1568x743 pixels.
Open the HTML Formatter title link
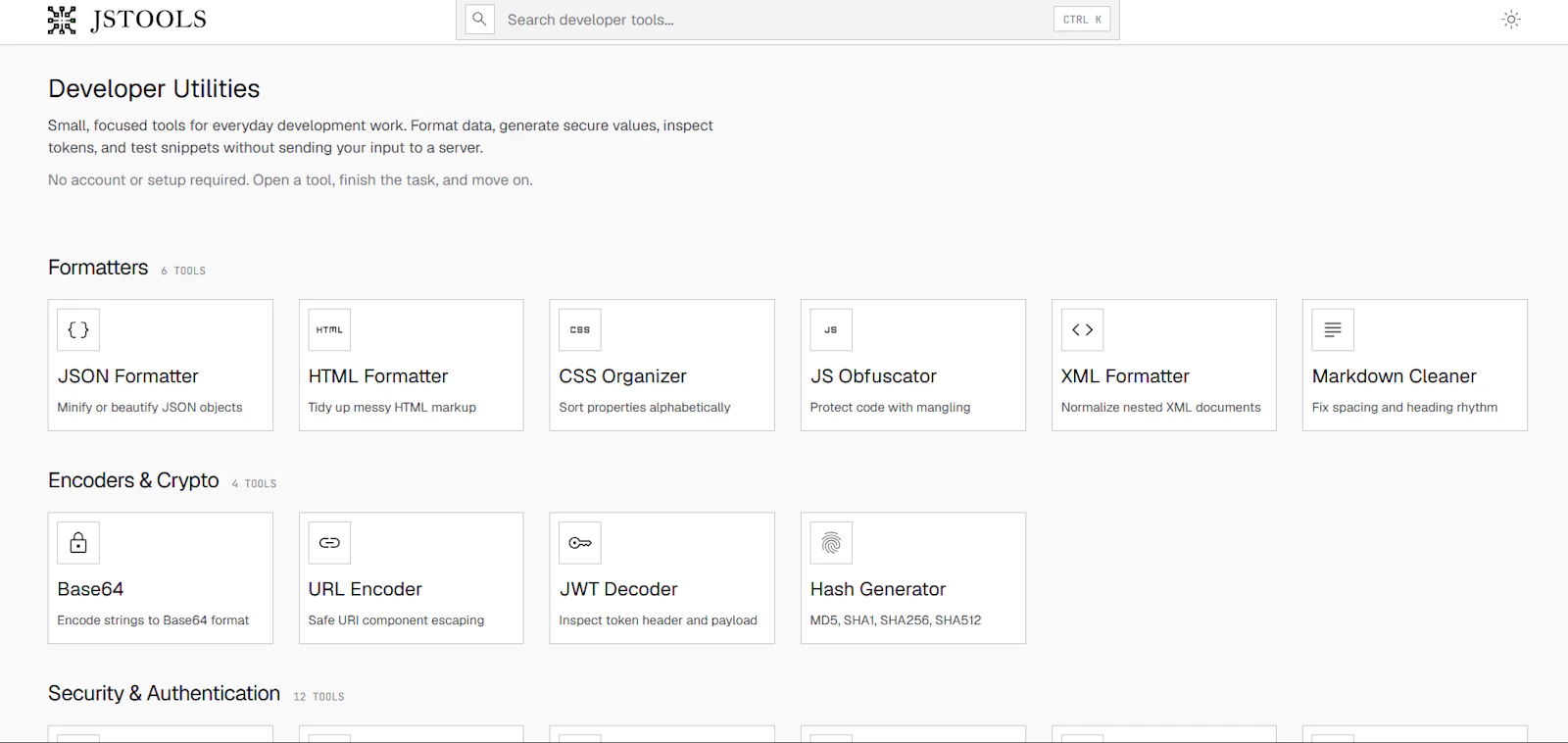coord(378,376)
